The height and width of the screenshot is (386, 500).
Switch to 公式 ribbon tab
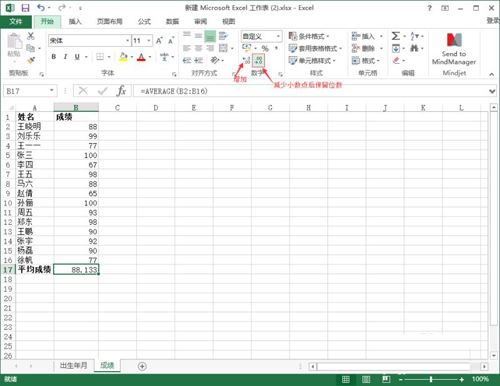pyautogui.click(x=144, y=22)
